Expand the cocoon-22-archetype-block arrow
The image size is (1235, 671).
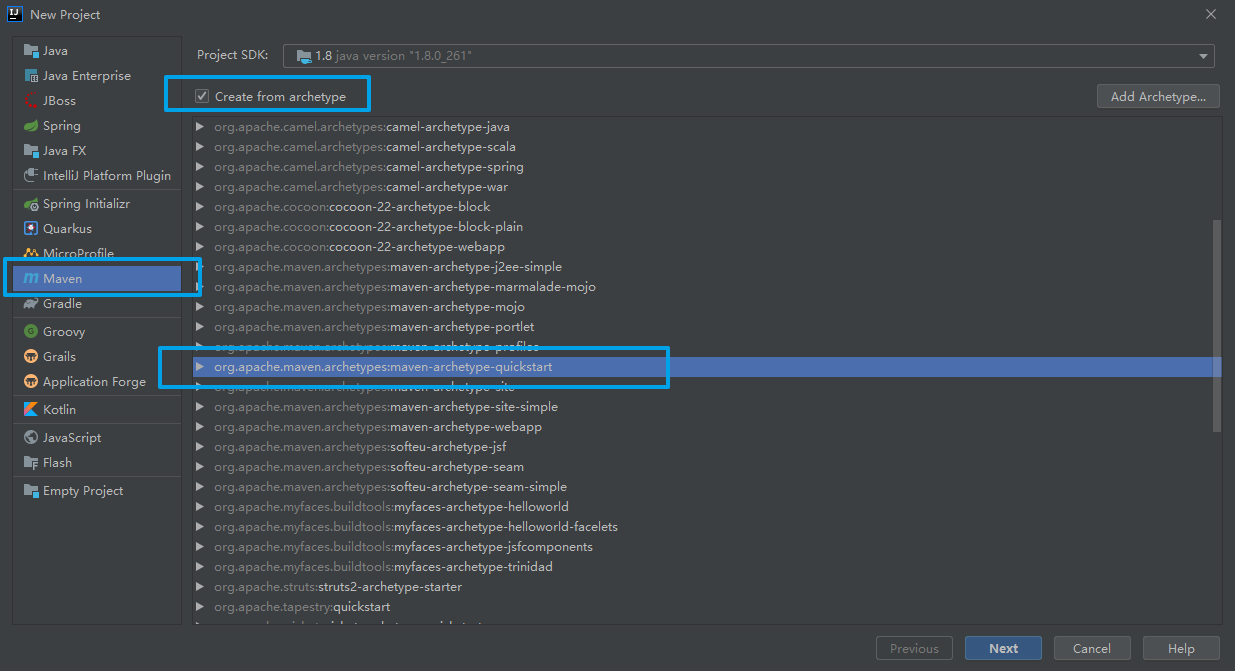200,207
